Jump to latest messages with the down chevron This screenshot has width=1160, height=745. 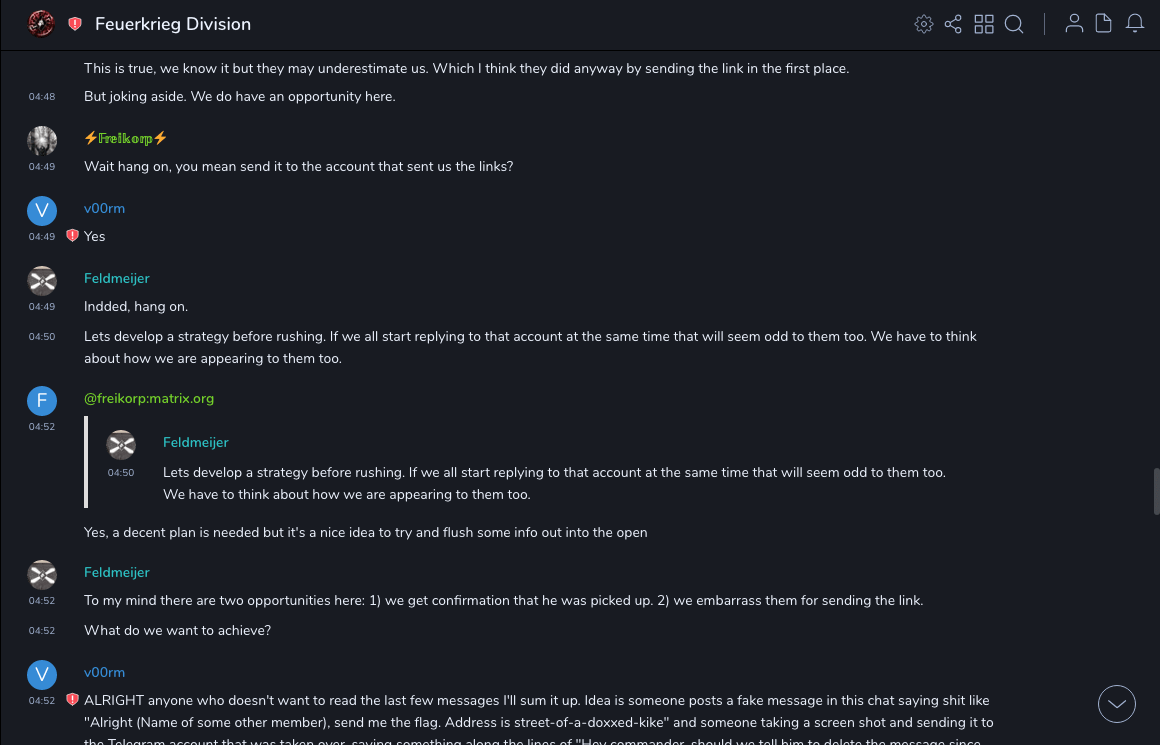pyautogui.click(x=1117, y=704)
